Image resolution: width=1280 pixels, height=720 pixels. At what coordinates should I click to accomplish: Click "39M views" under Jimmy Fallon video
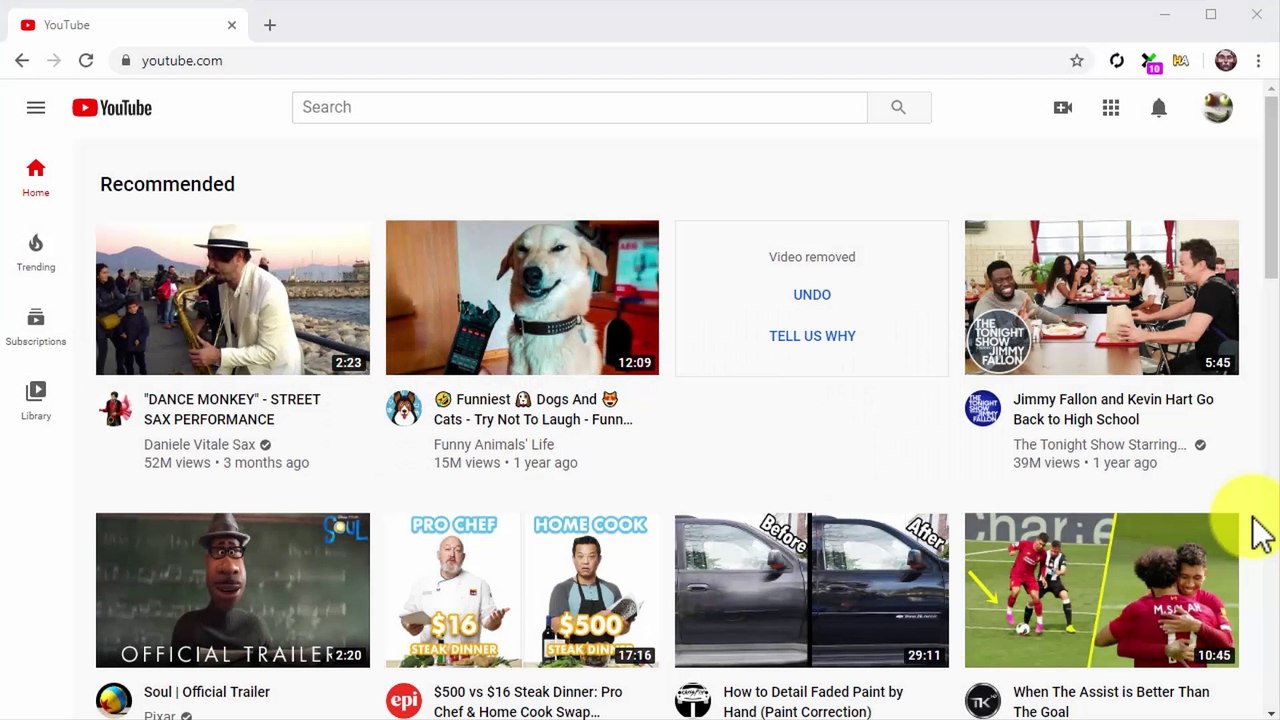click(x=1046, y=463)
